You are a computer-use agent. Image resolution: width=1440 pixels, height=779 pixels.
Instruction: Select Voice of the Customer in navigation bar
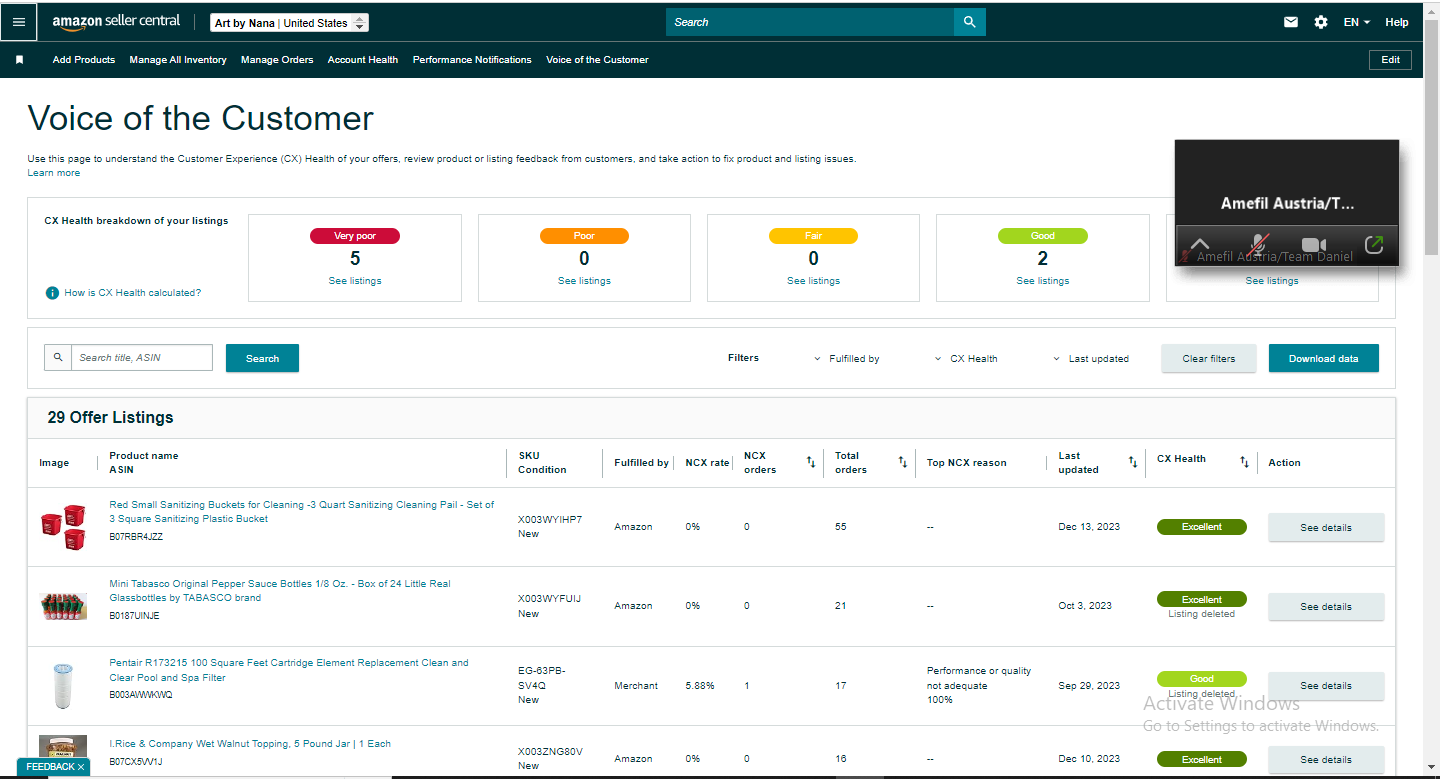tap(597, 60)
